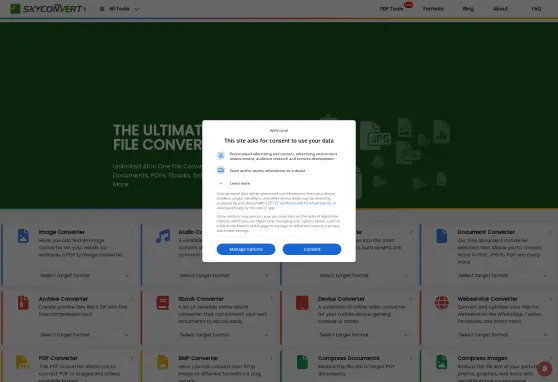
Task: Open Image Converter target format dropdown
Action: tap(84, 276)
